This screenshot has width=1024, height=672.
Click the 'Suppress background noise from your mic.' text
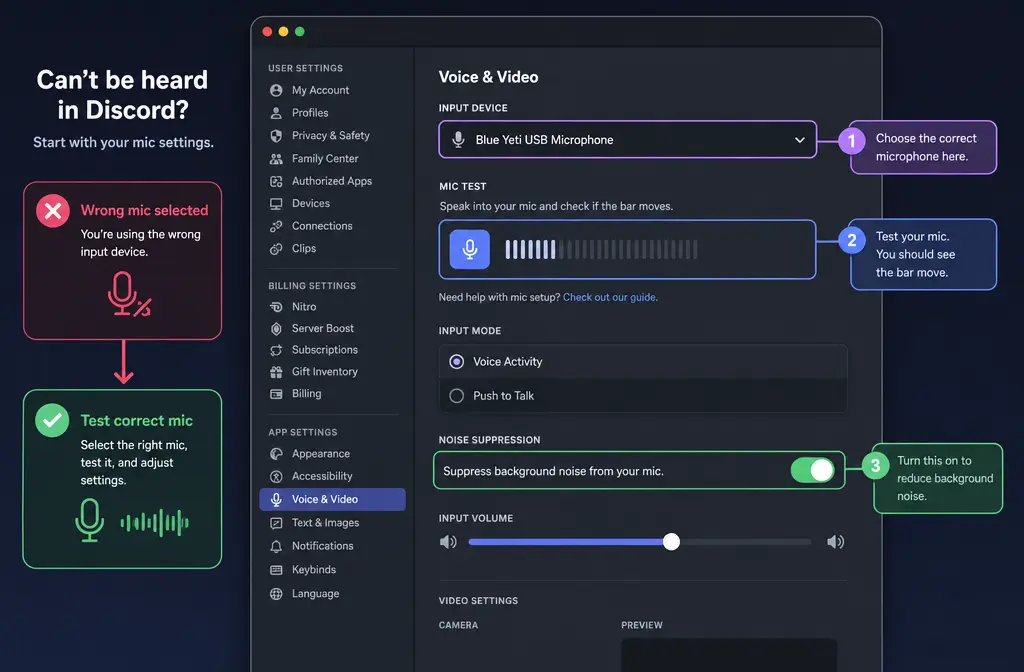click(553, 472)
